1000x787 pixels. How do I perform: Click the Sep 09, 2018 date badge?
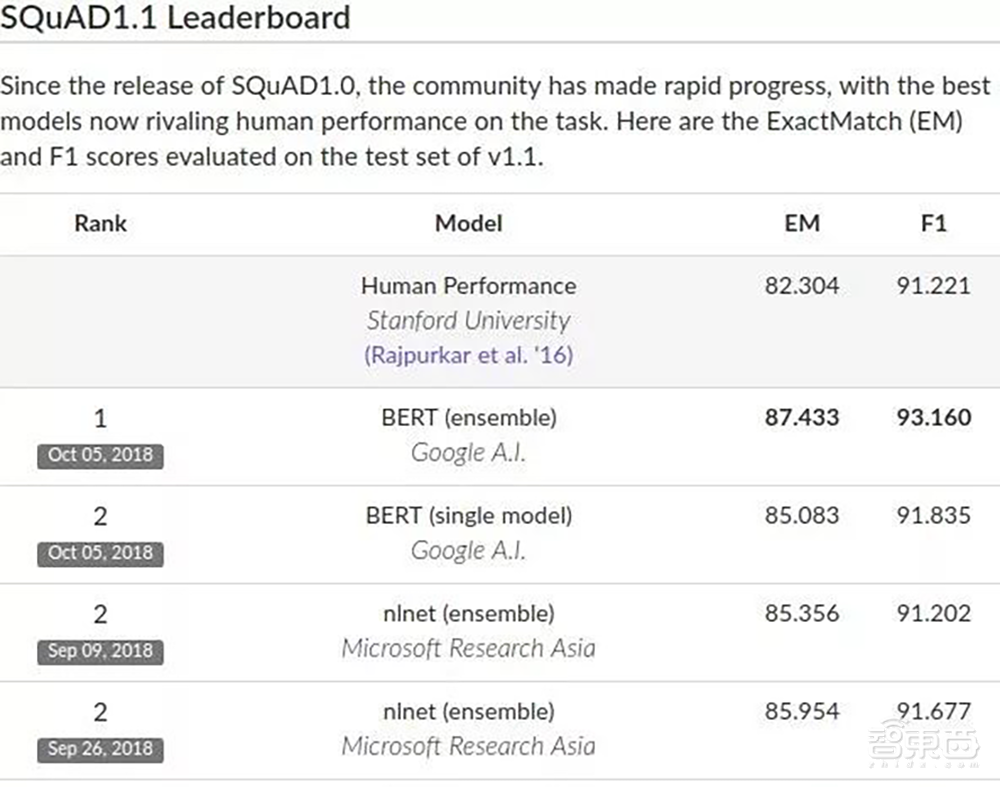click(100, 651)
